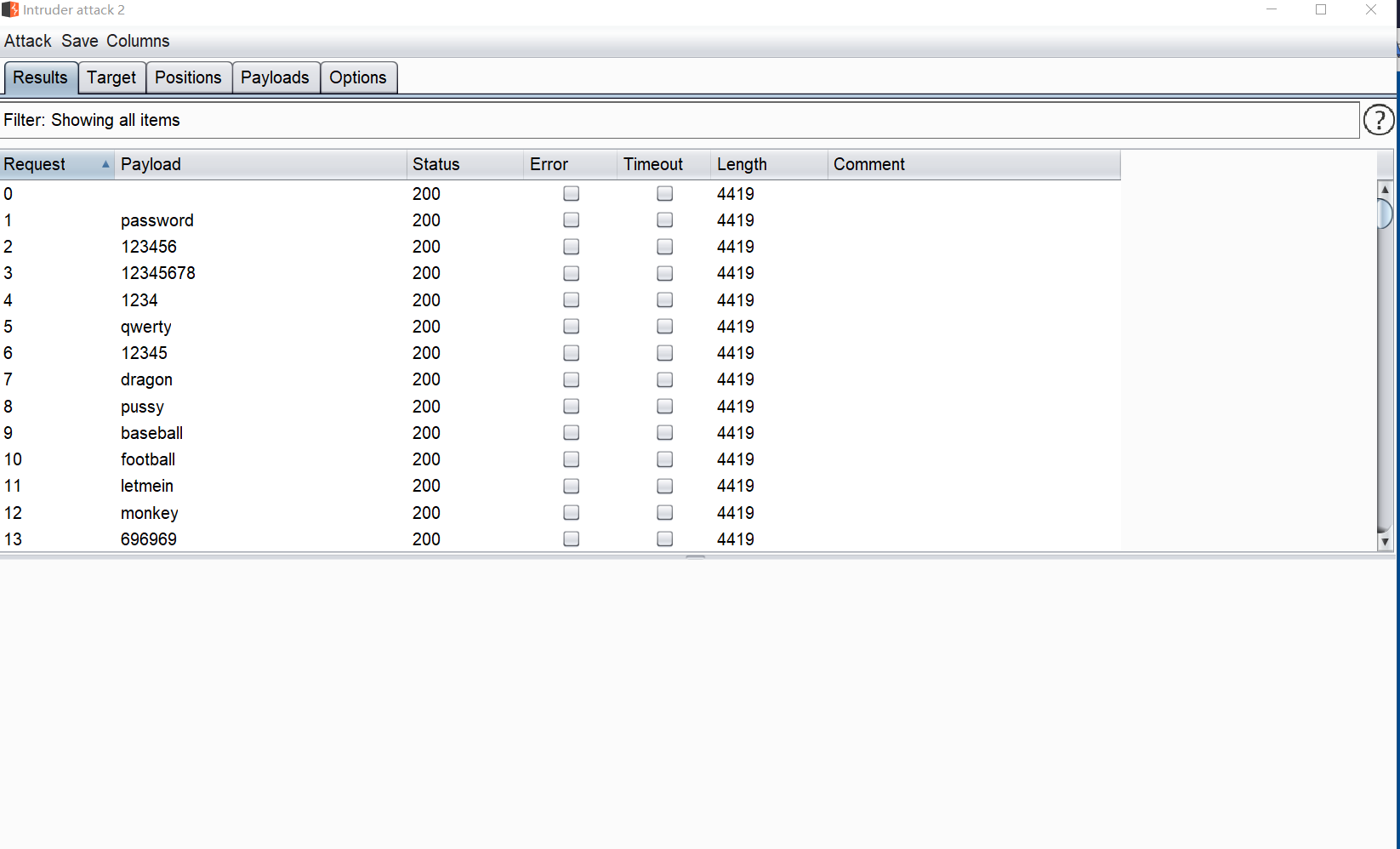The image size is (1400, 849).
Task: Open the filter help question mark icon
Action: click(1378, 120)
